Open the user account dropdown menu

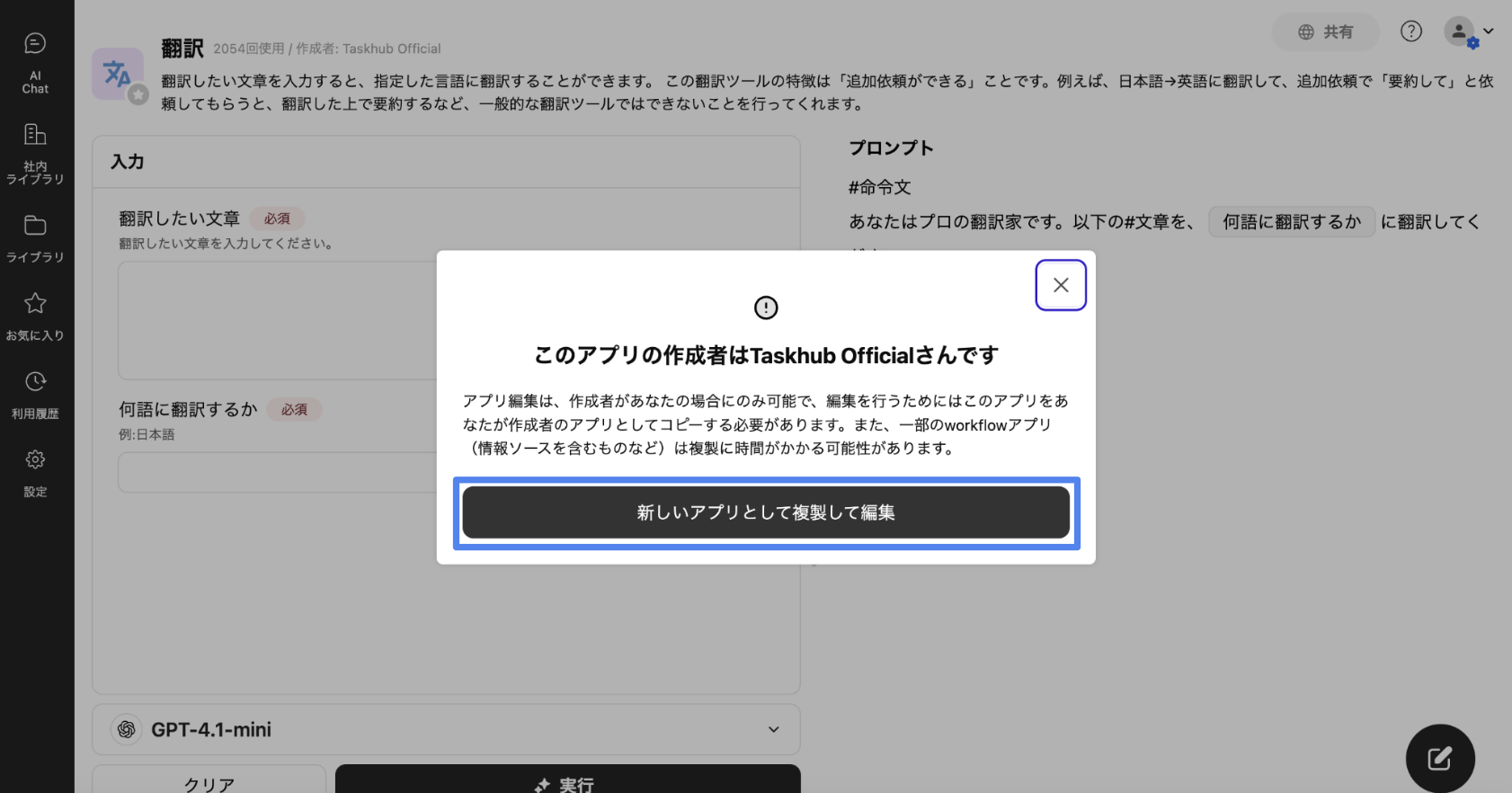[x=1469, y=32]
